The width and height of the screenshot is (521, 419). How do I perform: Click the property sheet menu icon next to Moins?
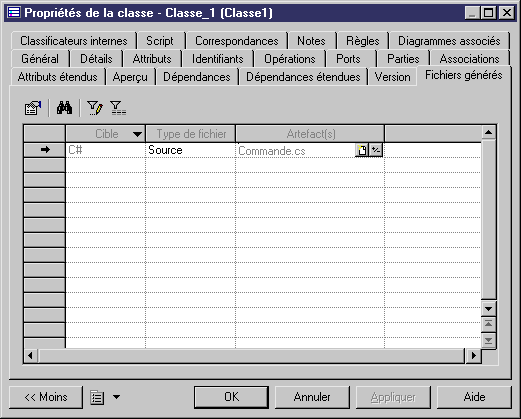(97, 397)
